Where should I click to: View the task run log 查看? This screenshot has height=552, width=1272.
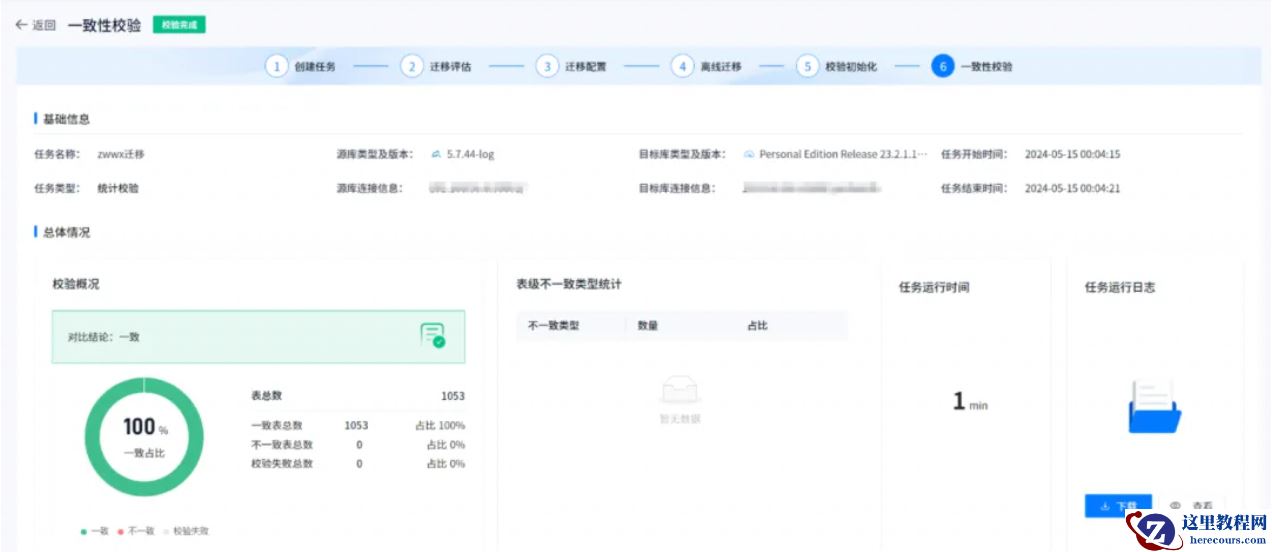[x=1192, y=506]
